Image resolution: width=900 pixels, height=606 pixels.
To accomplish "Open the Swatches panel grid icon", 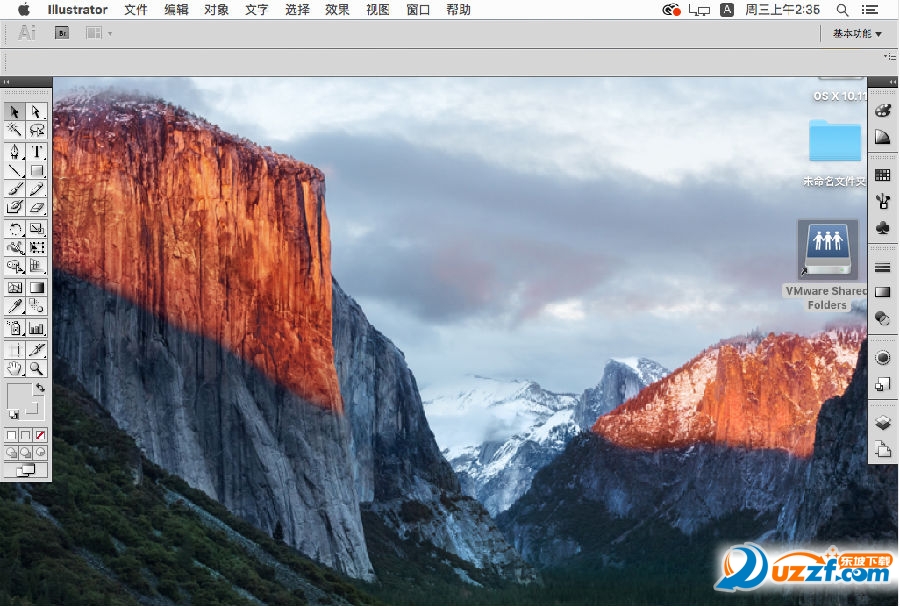I will coord(882,175).
